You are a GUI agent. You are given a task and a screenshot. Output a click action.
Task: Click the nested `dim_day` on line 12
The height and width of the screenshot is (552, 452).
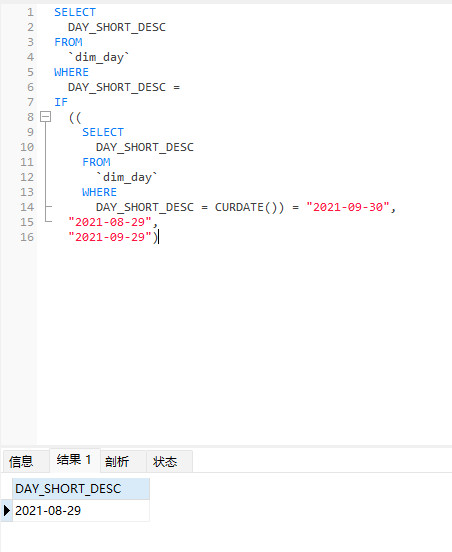coord(127,177)
